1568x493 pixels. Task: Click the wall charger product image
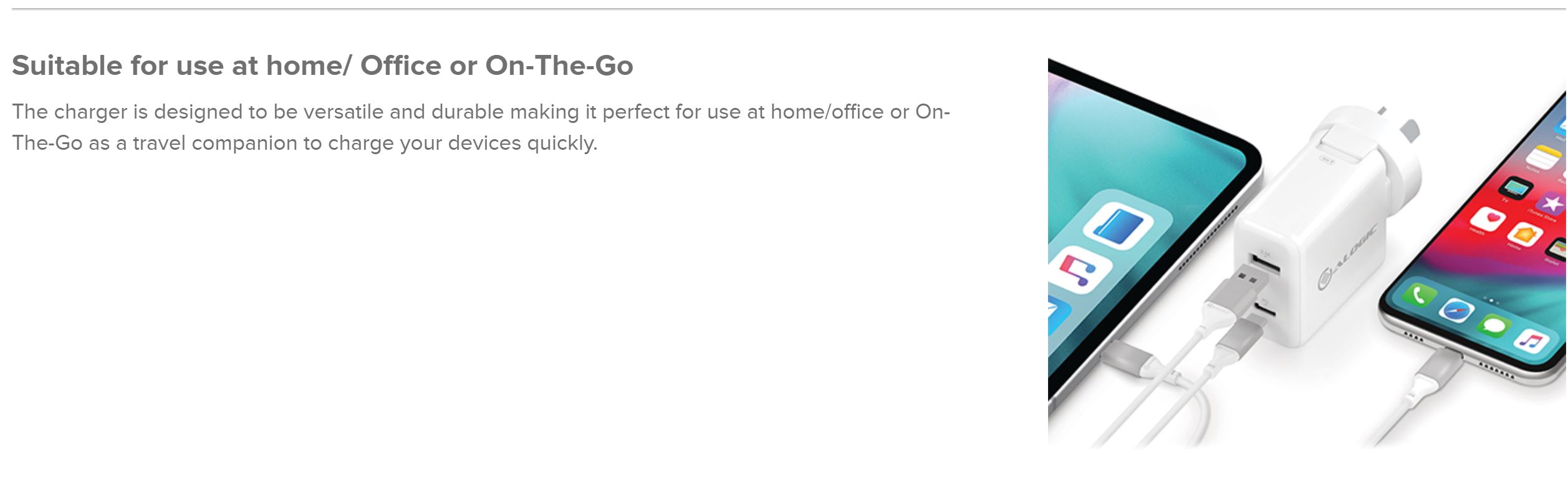coord(1307,252)
